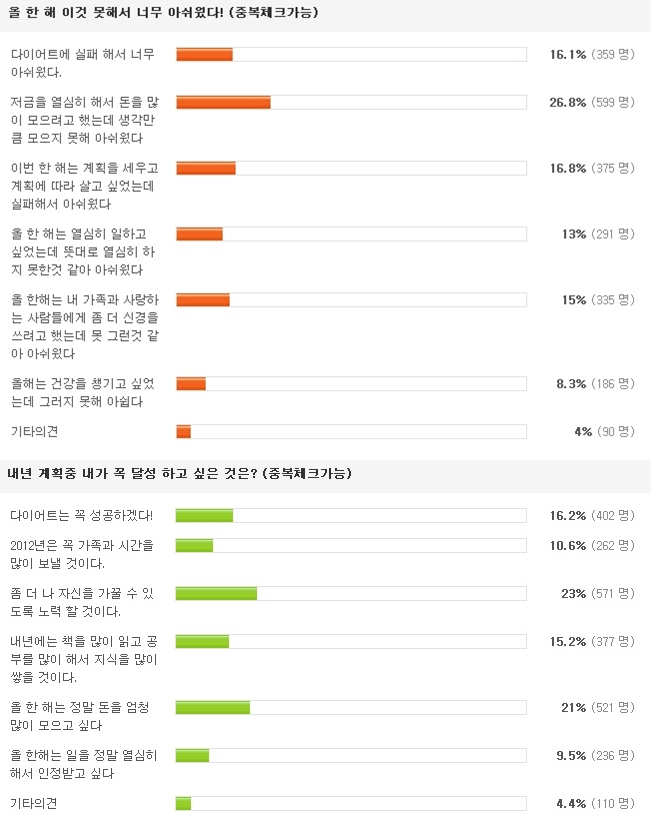Click the 9.5% (236 명) result figure
This screenshot has height=833, width=651.
[x=593, y=756]
